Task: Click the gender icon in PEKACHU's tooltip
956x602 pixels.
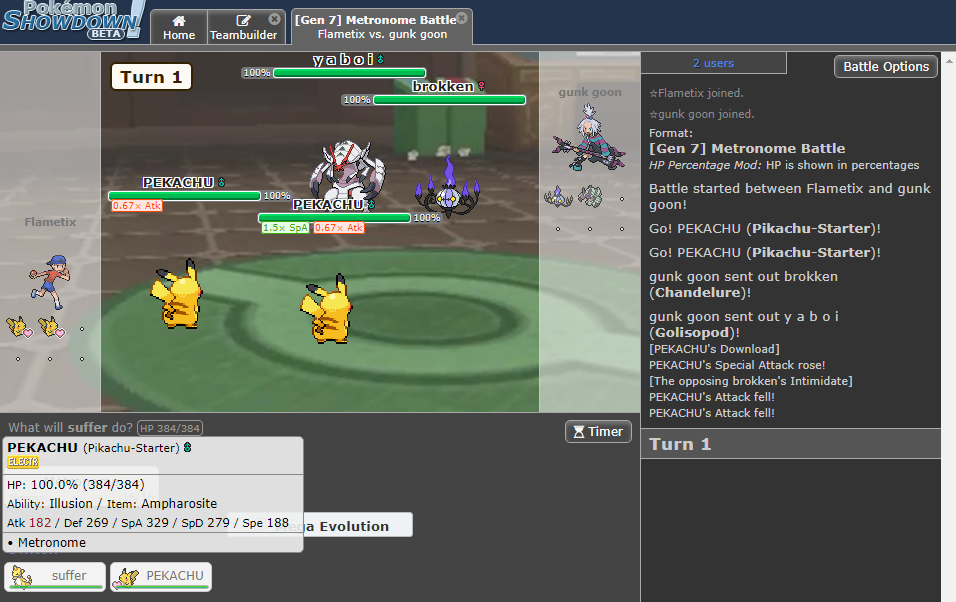Action: pyautogui.click(x=188, y=448)
